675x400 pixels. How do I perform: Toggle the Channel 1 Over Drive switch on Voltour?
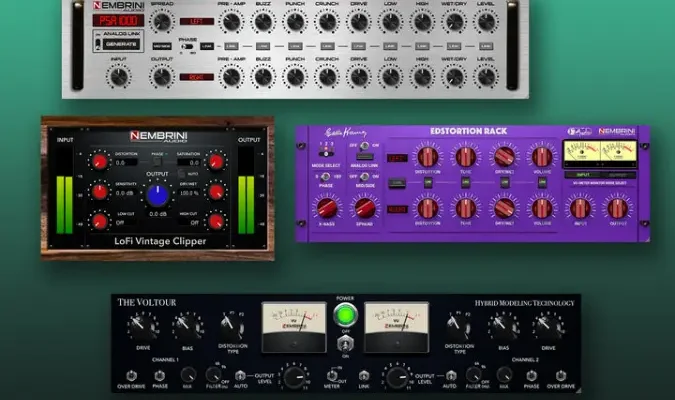(x=129, y=374)
